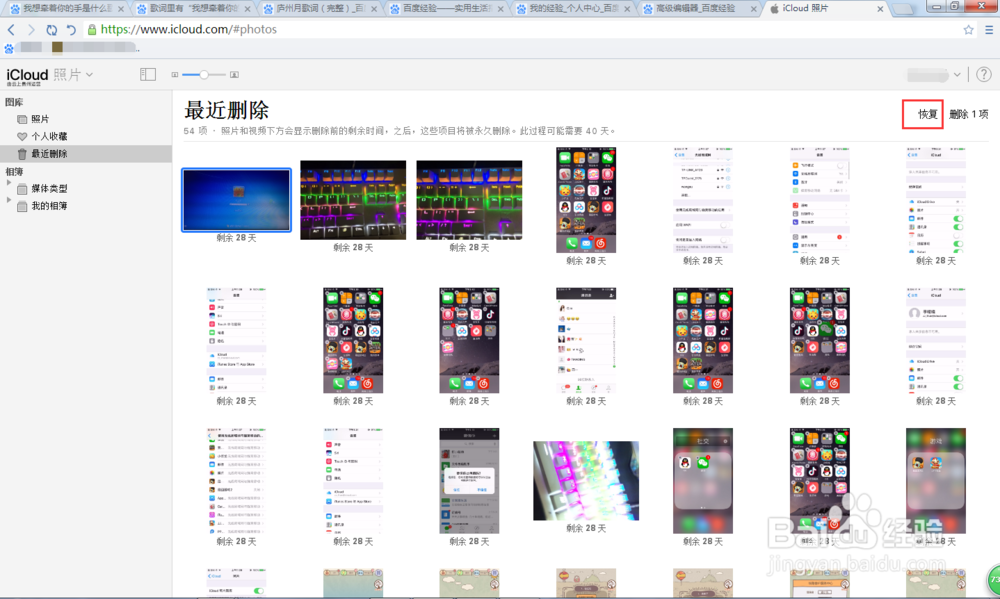Select the dialog popup settings screenshot
Screen dimensions: 1000x599
click(x=469, y=480)
